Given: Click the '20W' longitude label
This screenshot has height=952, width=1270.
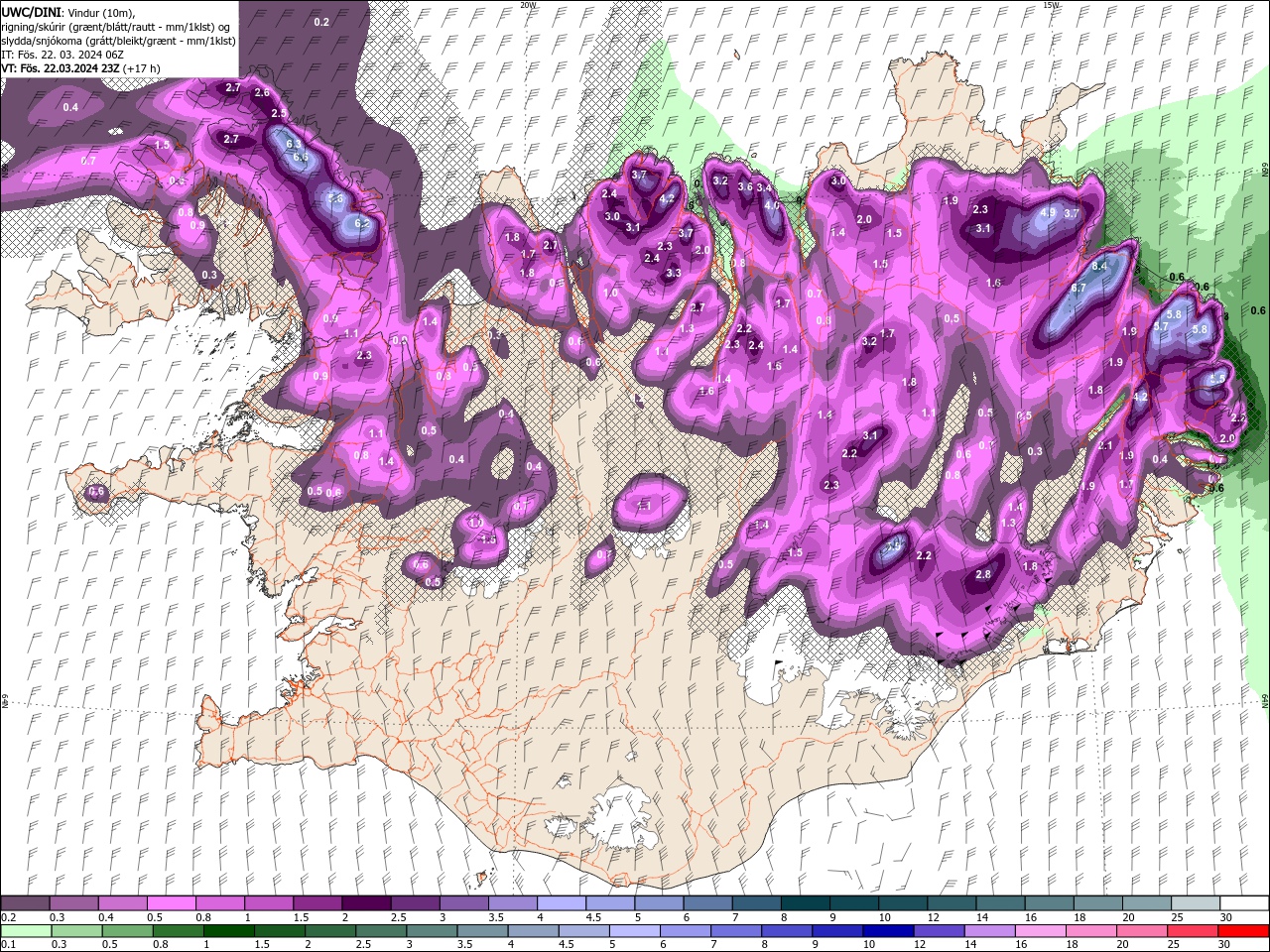Looking at the screenshot, I should (528, 5).
